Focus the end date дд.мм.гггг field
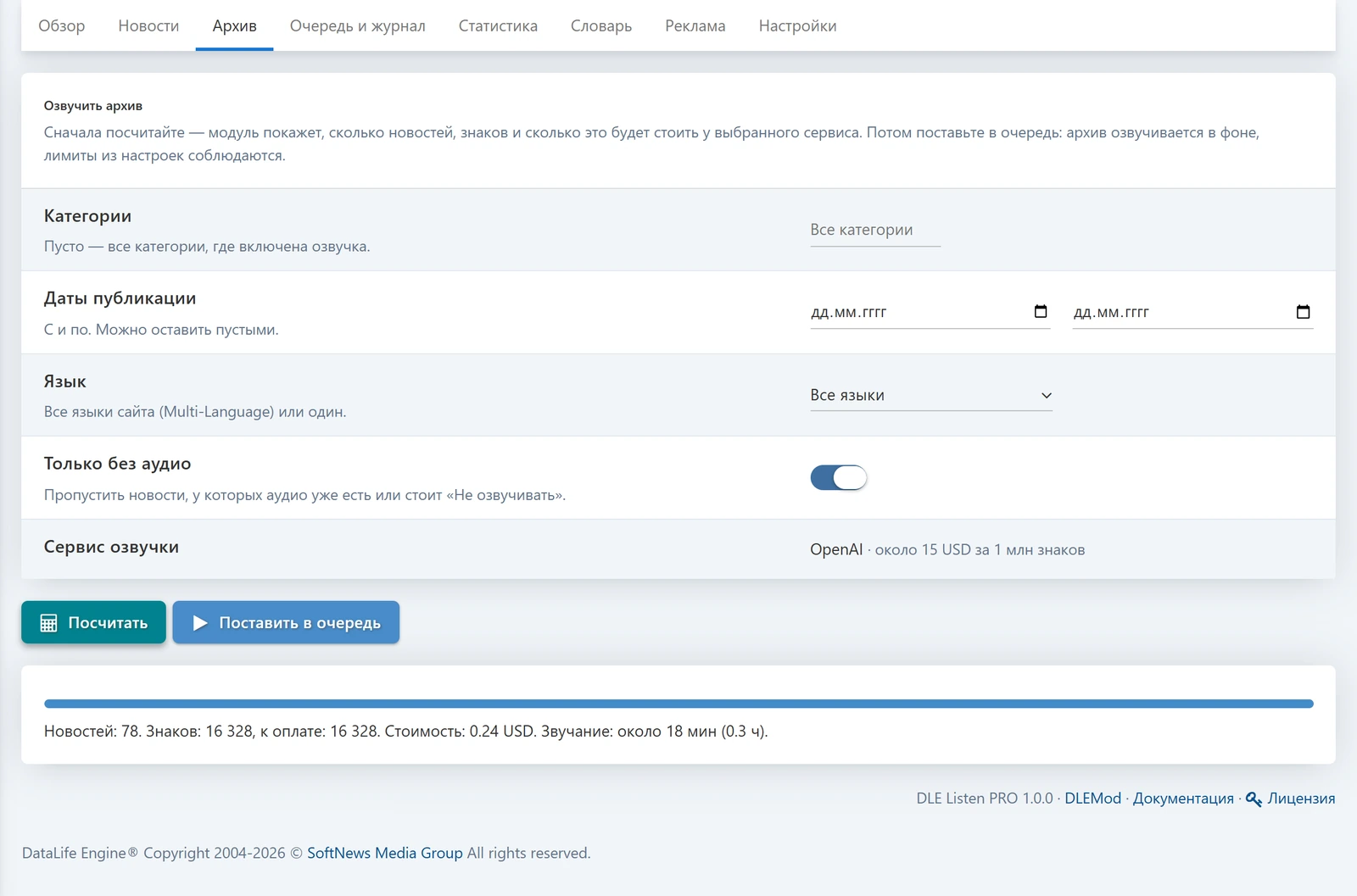This screenshot has height=896, width=1357. point(1192,312)
